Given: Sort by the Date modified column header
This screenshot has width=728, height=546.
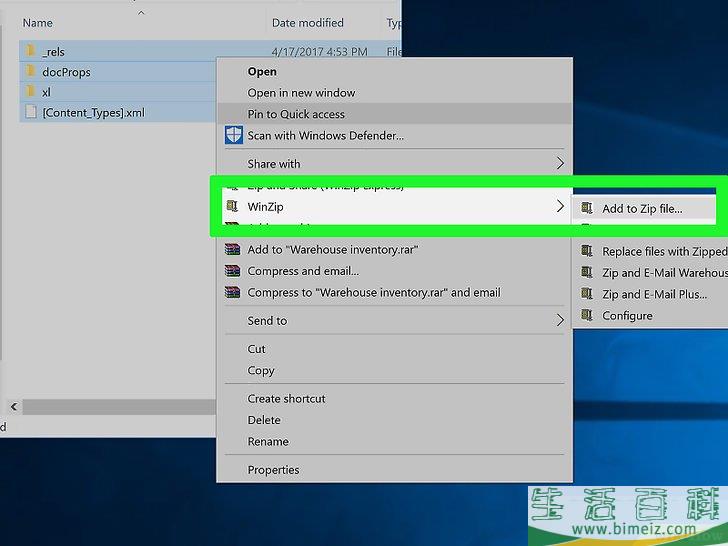Looking at the screenshot, I should pos(307,23).
